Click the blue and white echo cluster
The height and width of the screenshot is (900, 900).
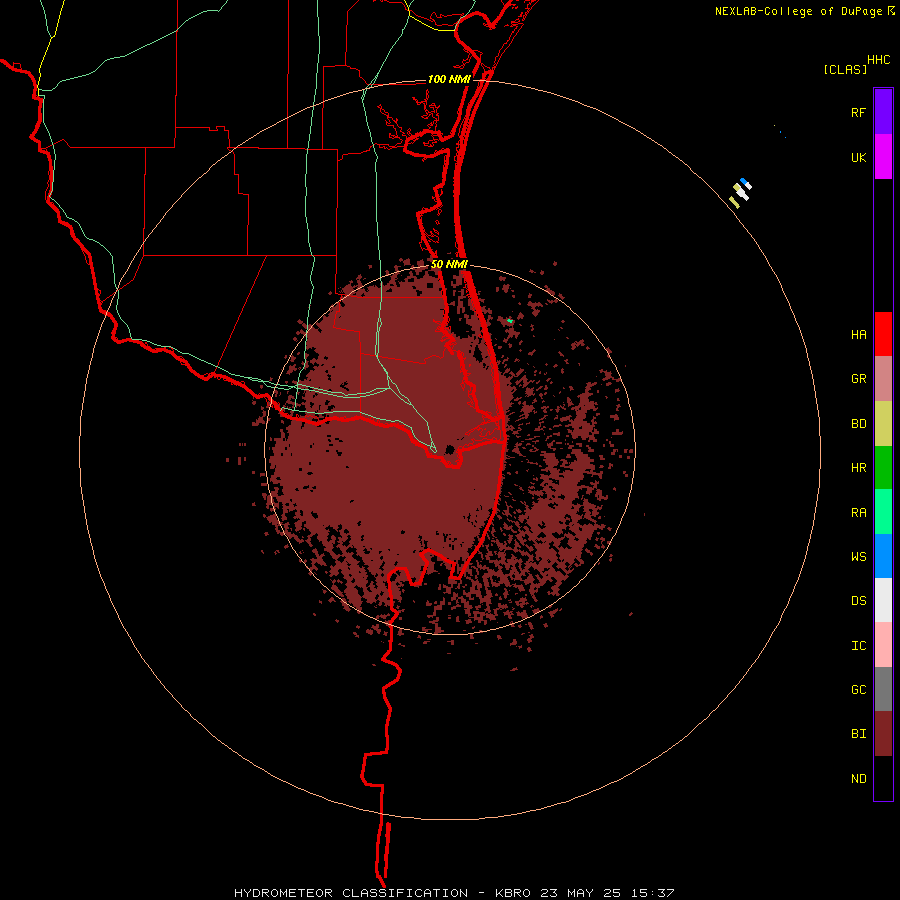[740, 193]
